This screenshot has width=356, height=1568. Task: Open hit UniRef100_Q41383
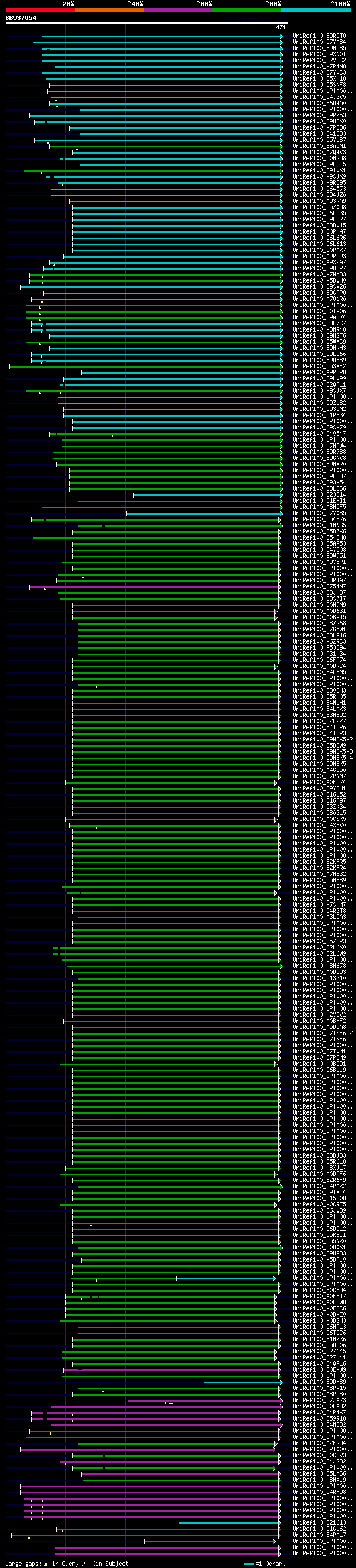319,134
